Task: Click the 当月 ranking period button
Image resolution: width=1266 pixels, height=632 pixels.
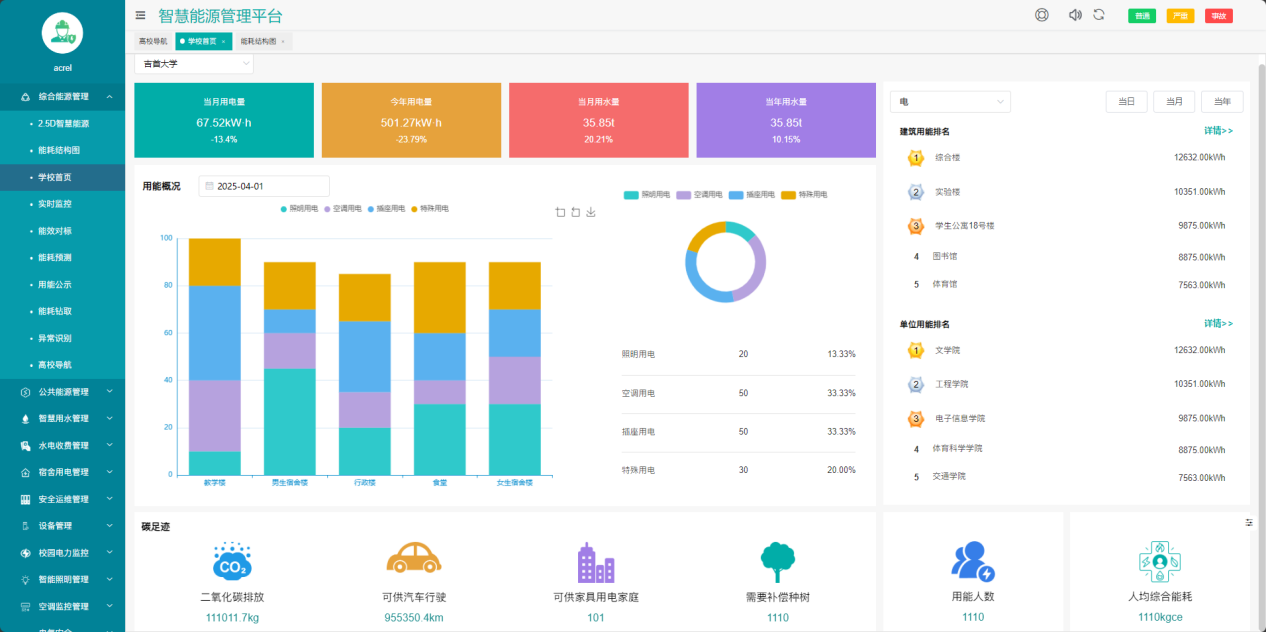Action: [x=1174, y=102]
